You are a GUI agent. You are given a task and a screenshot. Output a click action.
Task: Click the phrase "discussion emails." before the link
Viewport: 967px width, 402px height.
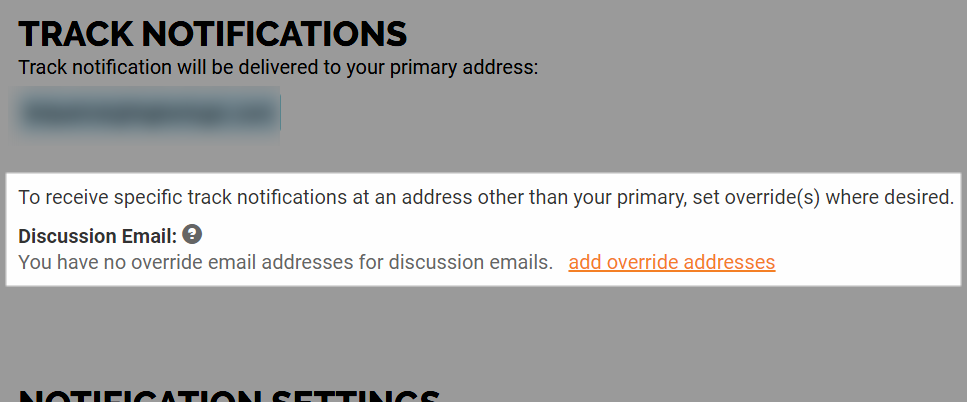coord(472,263)
